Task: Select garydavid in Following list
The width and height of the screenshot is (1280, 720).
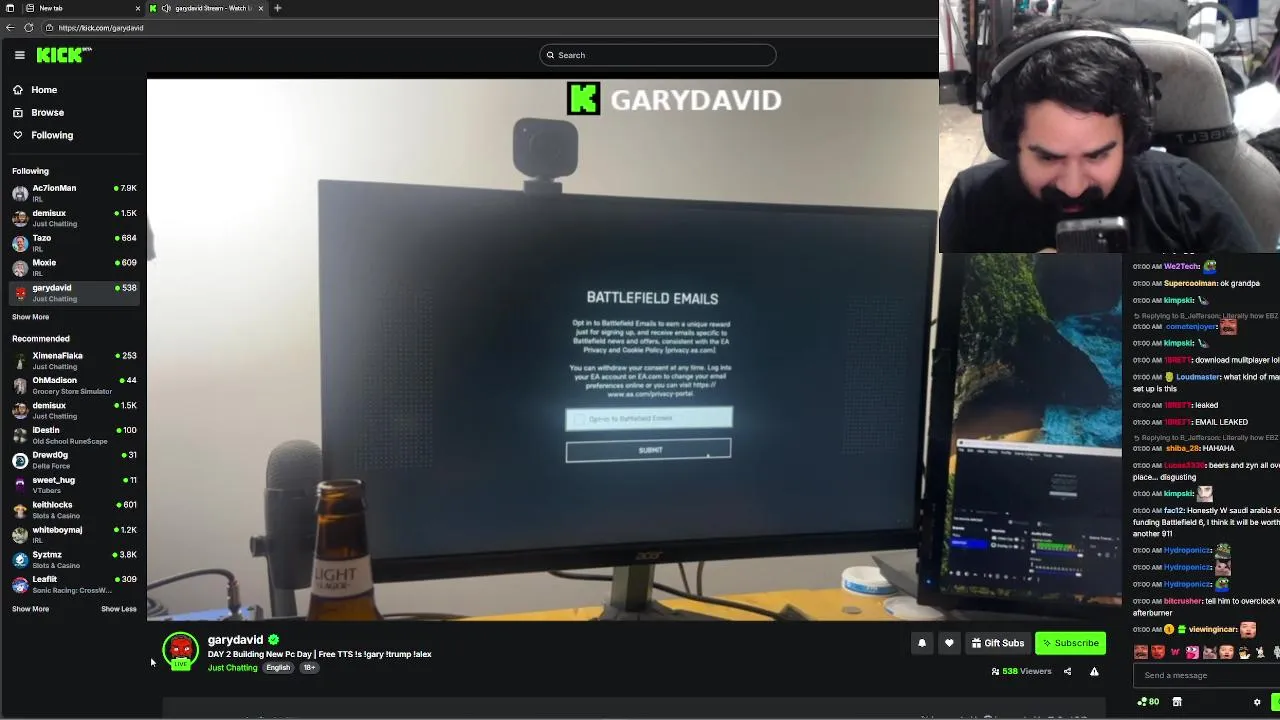Action: 74,292
